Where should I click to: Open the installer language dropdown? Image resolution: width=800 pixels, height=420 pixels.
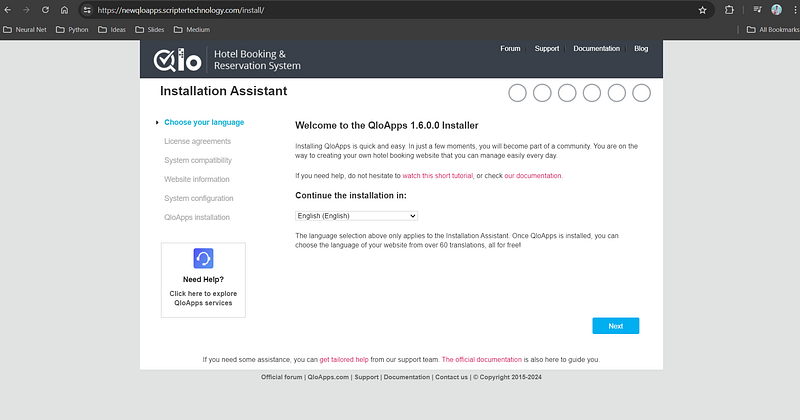click(356, 215)
